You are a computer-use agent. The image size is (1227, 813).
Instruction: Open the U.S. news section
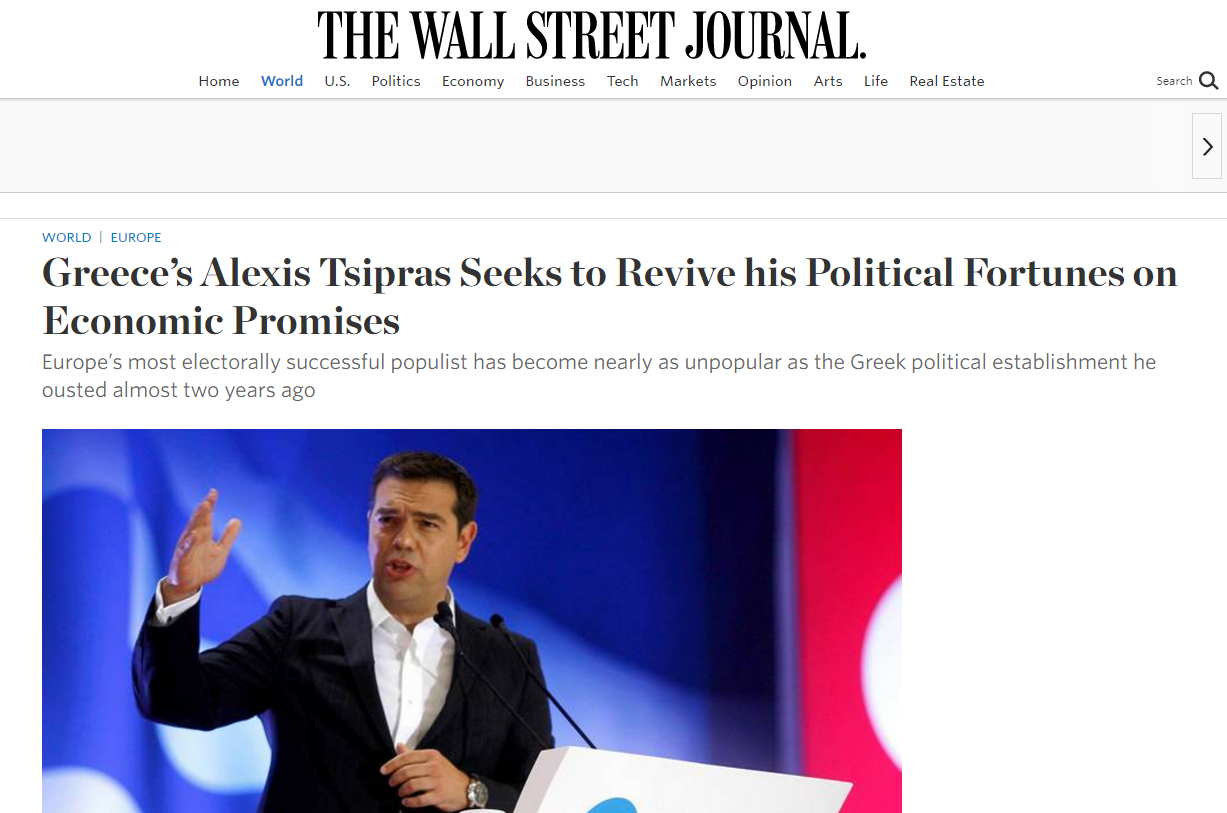tap(337, 81)
